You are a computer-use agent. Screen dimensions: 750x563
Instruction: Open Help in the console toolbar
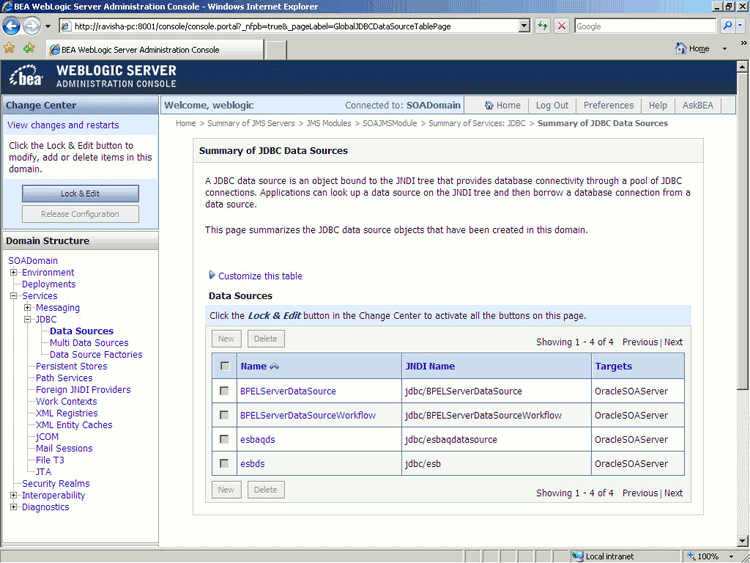658,105
